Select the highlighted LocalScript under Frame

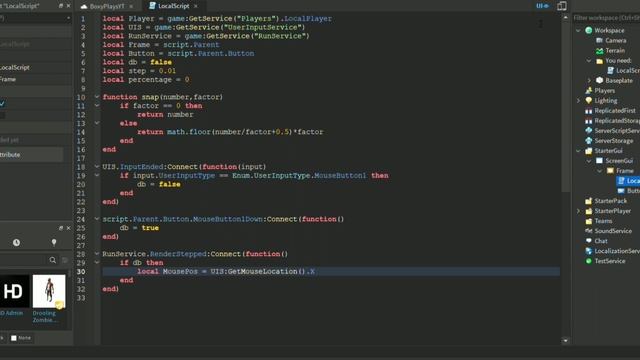628,180
